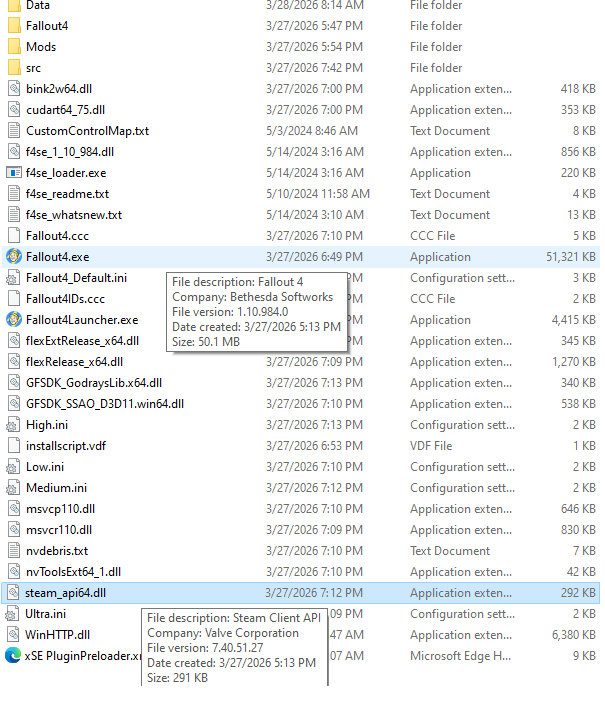This screenshot has width=605, height=705.
Task: Click the Low.ini settings file icon
Action: [13, 466]
